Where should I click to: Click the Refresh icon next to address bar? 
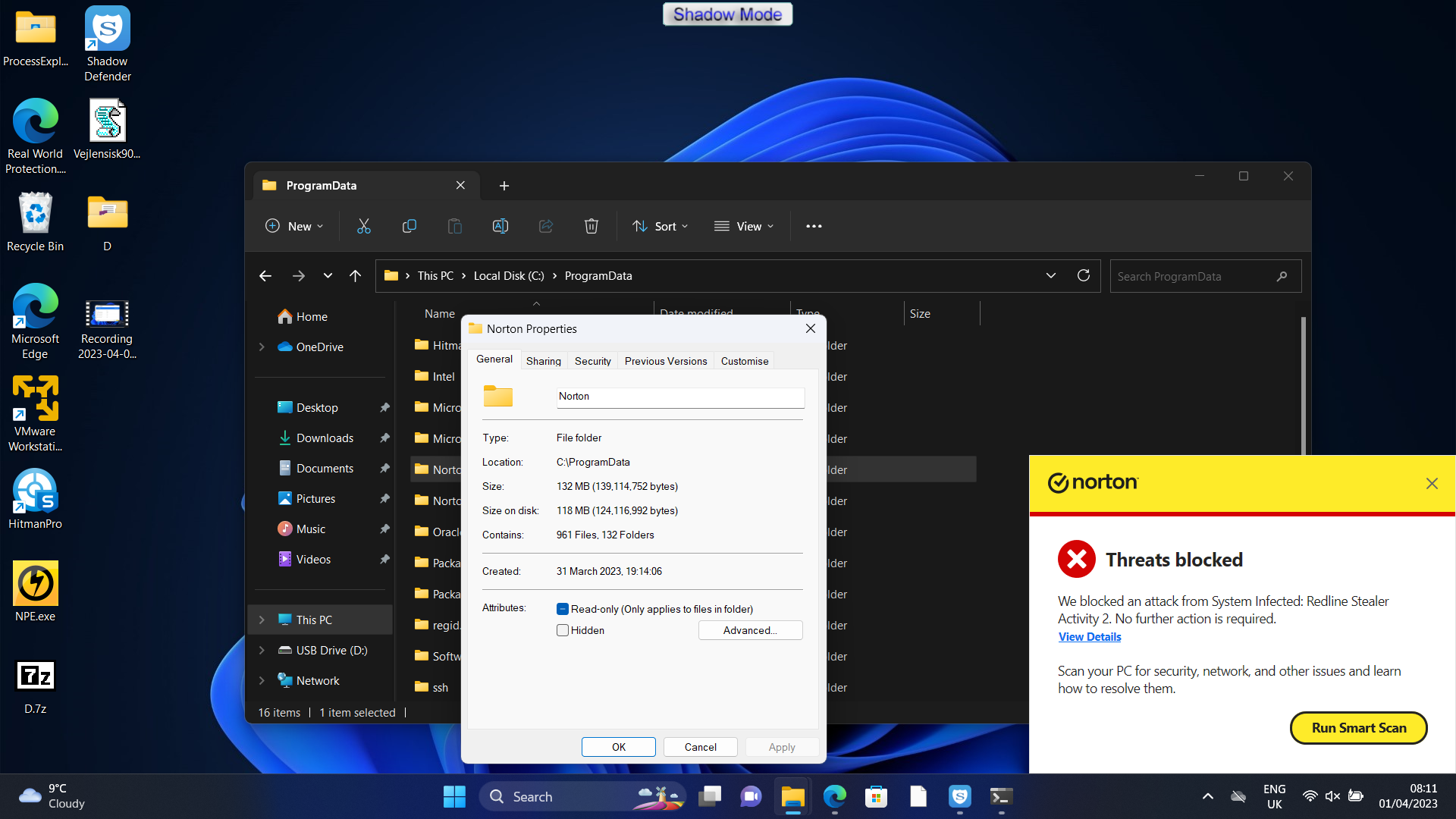(1084, 276)
